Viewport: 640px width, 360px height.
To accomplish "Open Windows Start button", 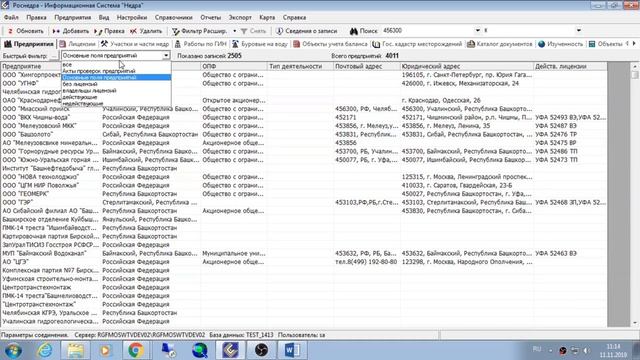I will [13, 351].
